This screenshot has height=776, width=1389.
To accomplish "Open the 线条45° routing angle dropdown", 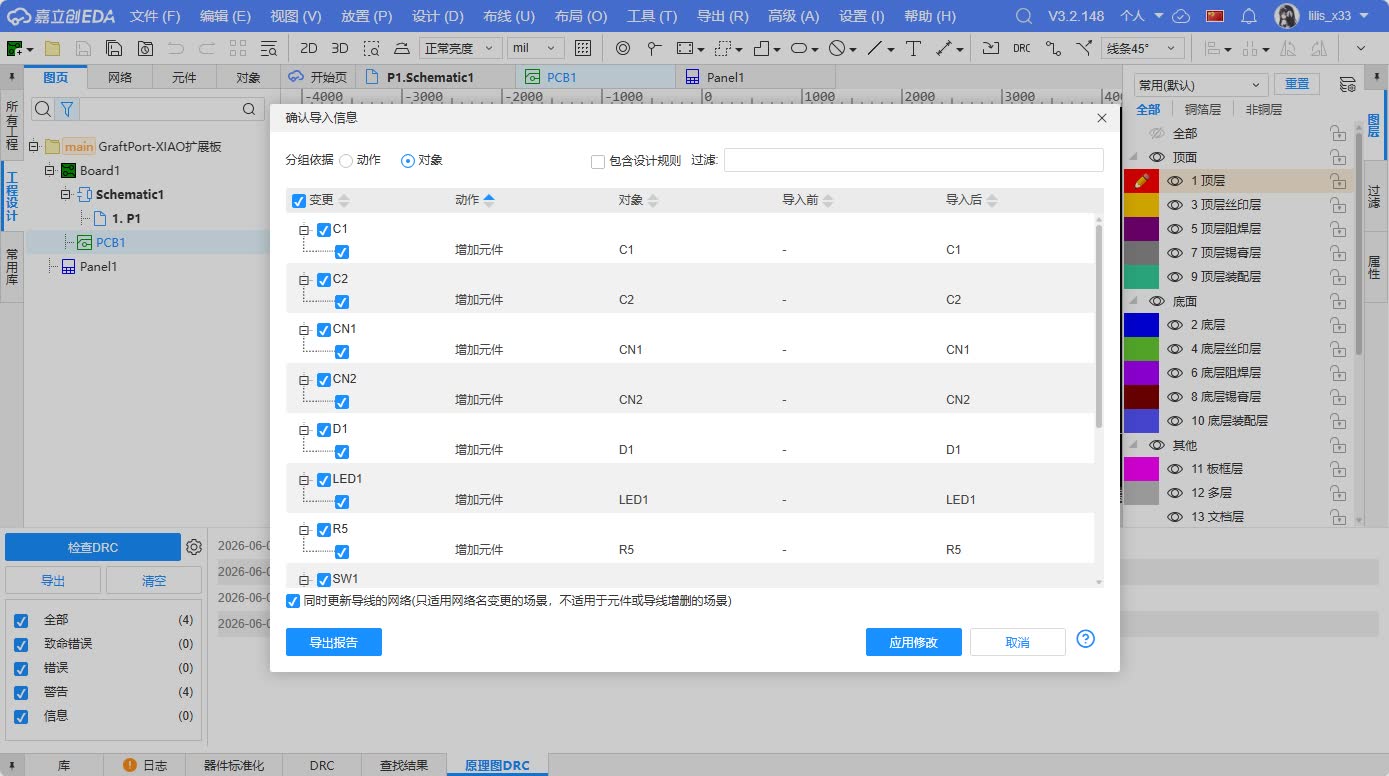I will click(1143, 48).
